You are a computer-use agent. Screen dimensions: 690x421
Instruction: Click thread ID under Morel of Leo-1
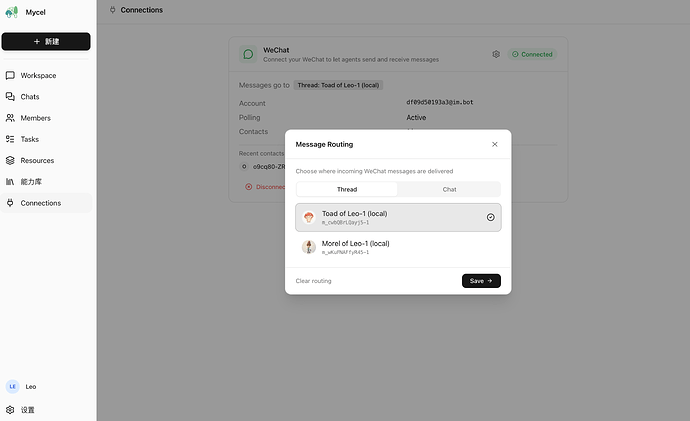pos(345,253)
